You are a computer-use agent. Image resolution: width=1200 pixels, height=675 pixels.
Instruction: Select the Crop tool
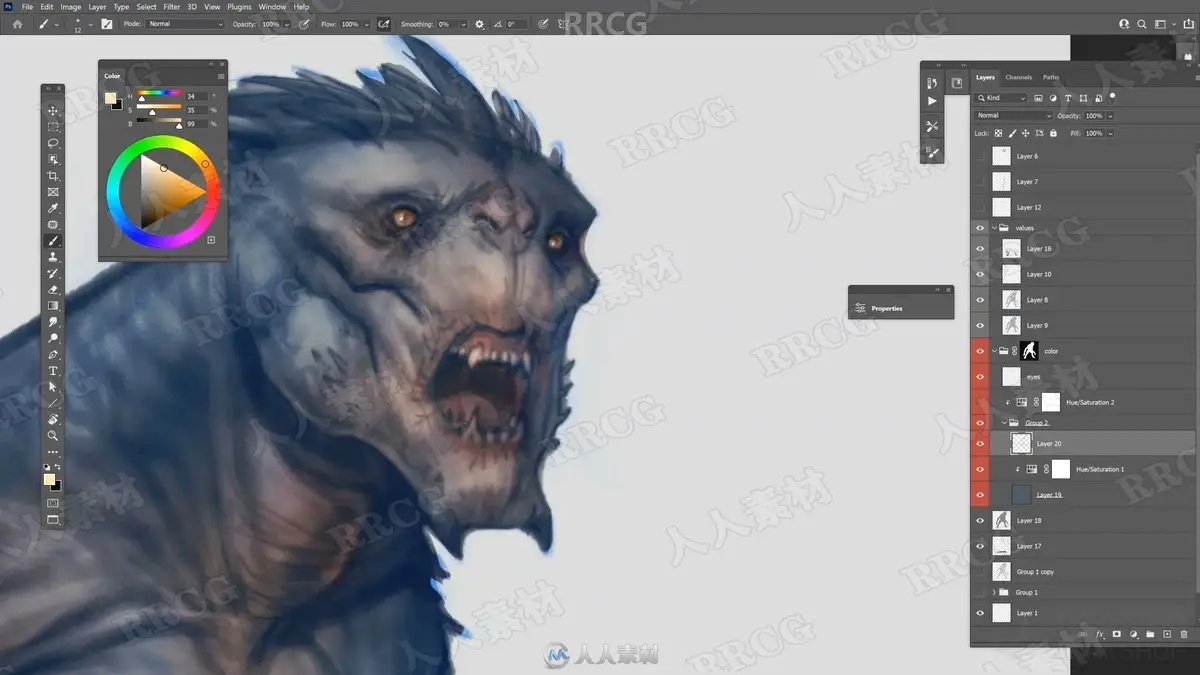(x=53, y=176)
